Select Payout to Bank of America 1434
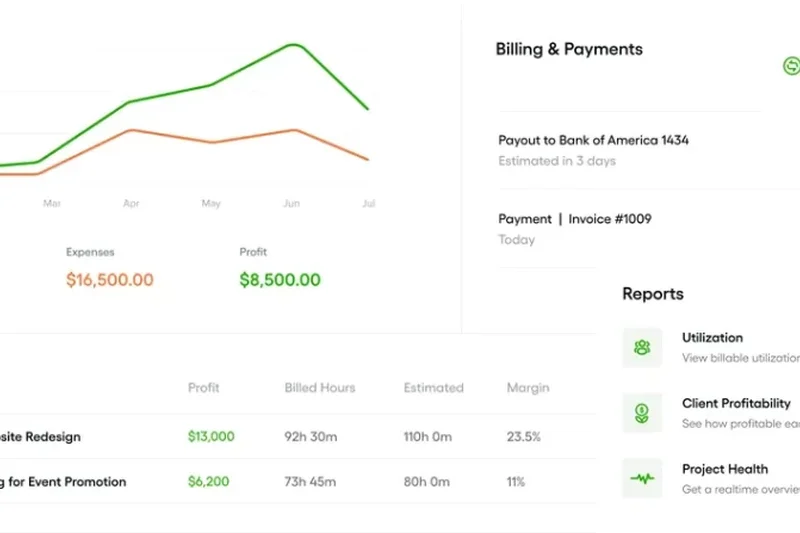This screenshot has width=800, height=533. tap(593, 141)
